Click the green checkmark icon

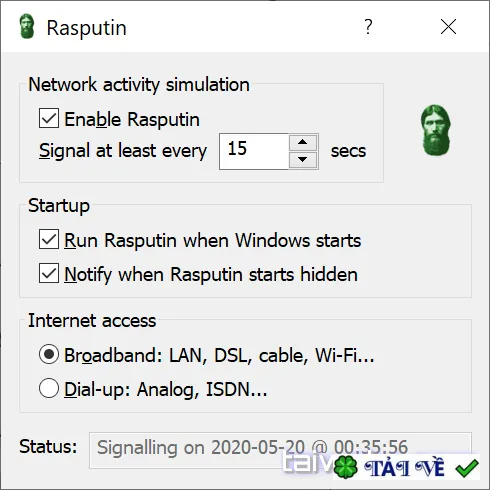click(x=467, y=468)
